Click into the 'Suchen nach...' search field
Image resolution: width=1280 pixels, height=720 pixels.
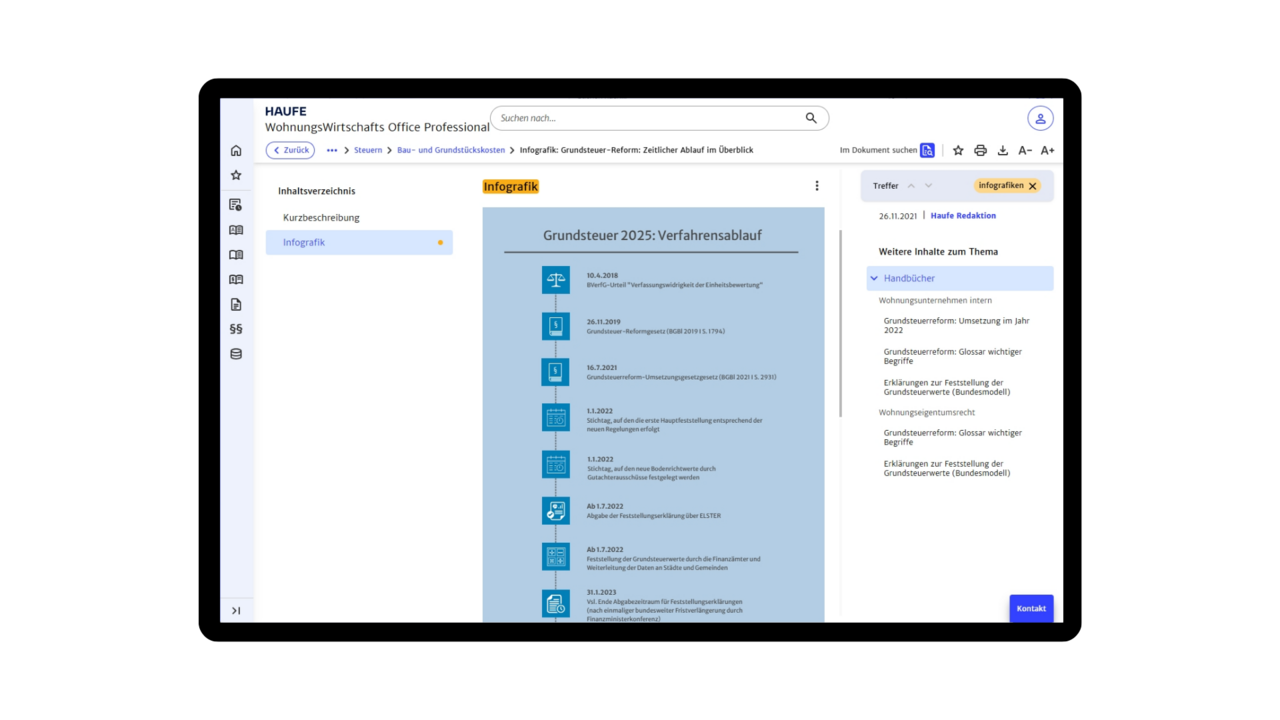point(650,118)
